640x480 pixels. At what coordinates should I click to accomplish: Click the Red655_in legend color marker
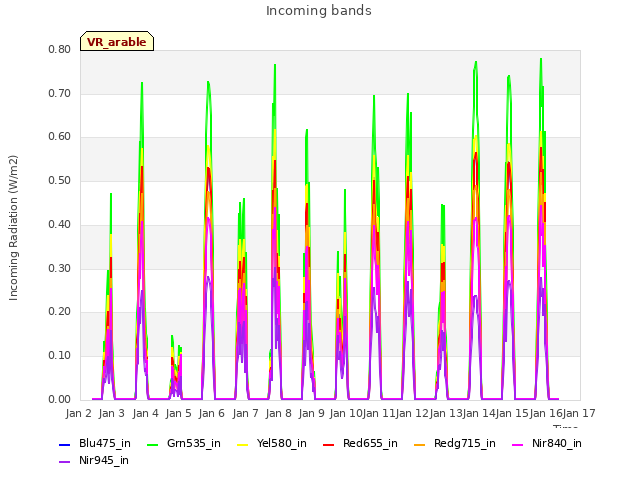pyautogui.click(x=329, y=444)
